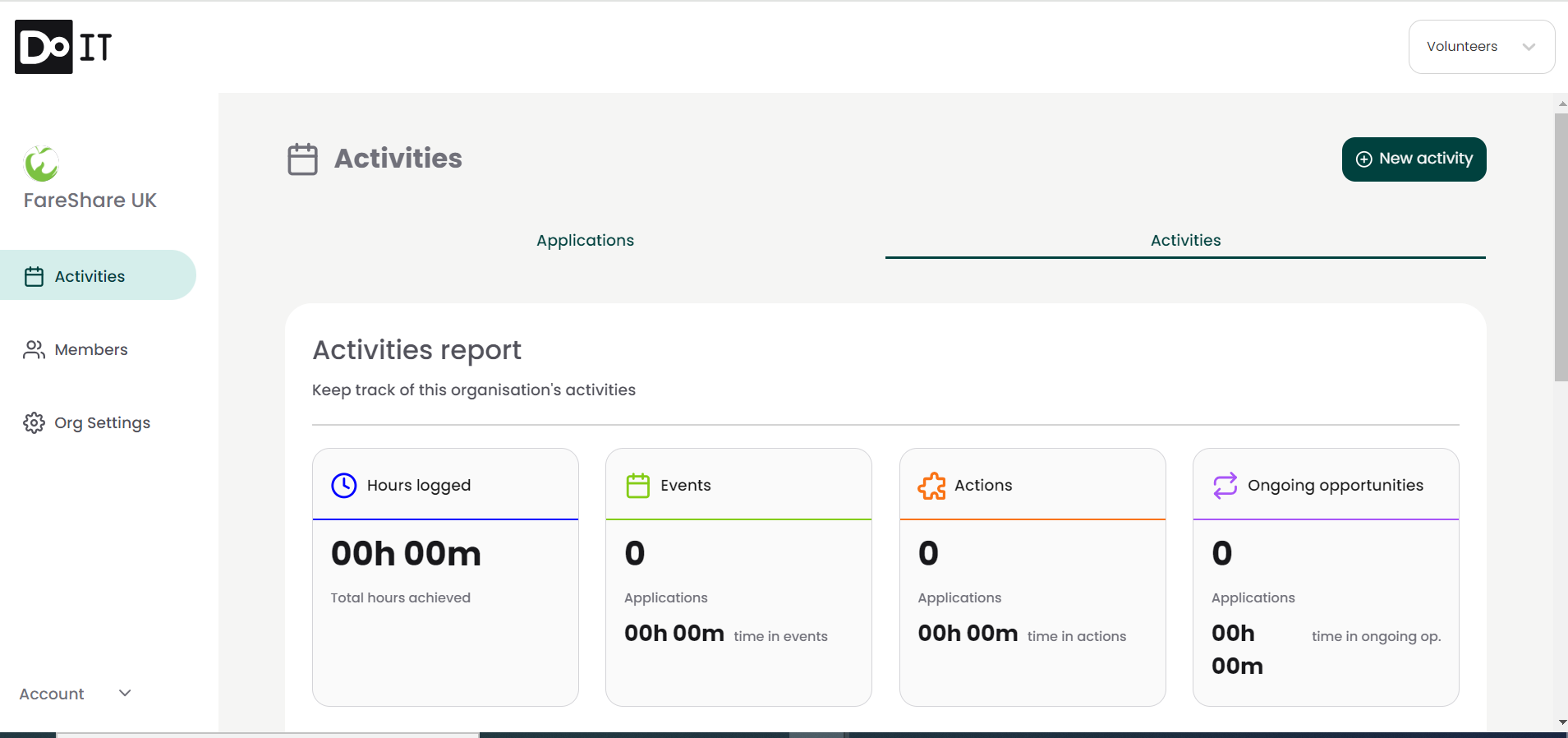Image resolution: width=1568 pixels, height=738 pixels.
Task: Click the vertical scrollbar thumb
Action: [1561, 247]
